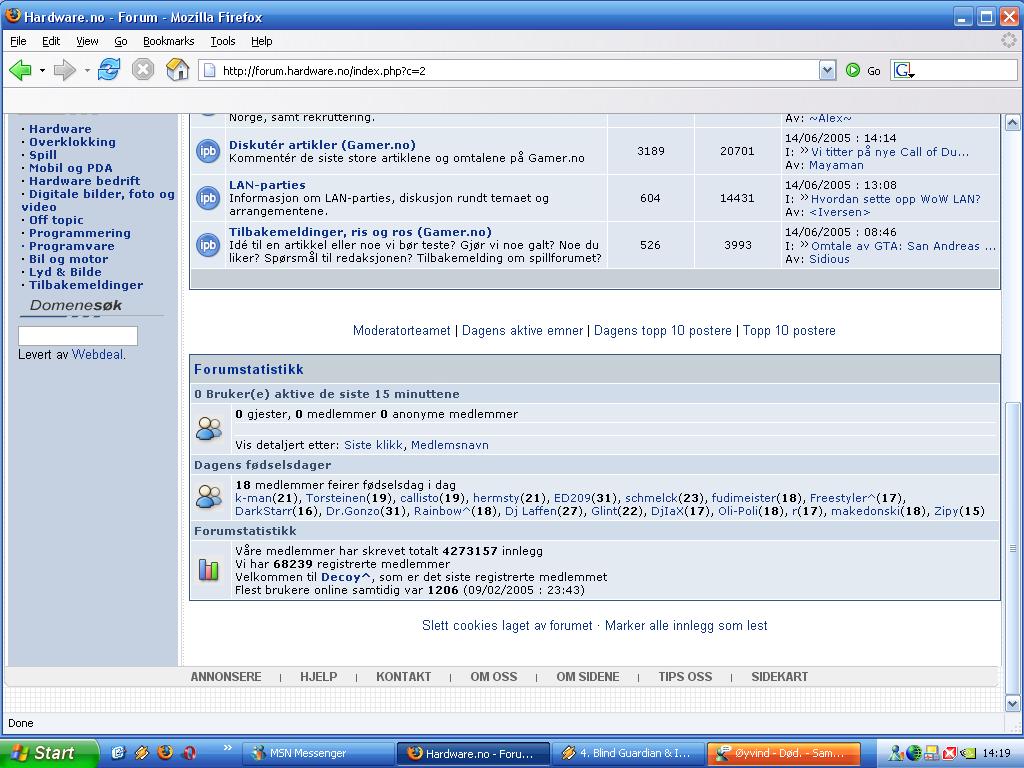
Task: Open the Edit menu
Action: (51, 41)
